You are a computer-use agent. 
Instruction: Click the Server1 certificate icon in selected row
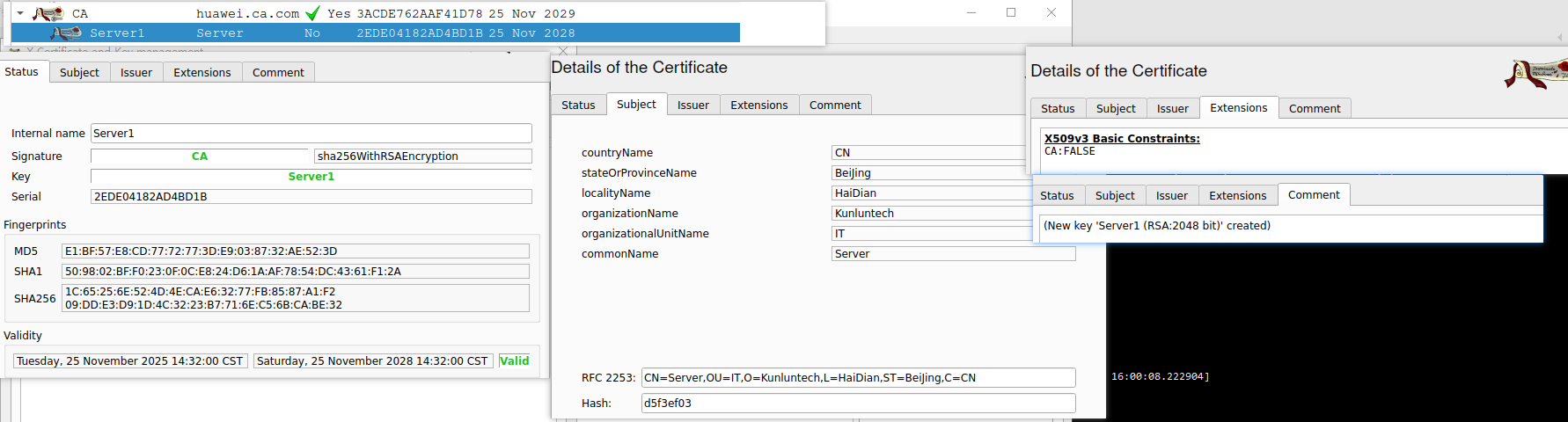(66, 33)
